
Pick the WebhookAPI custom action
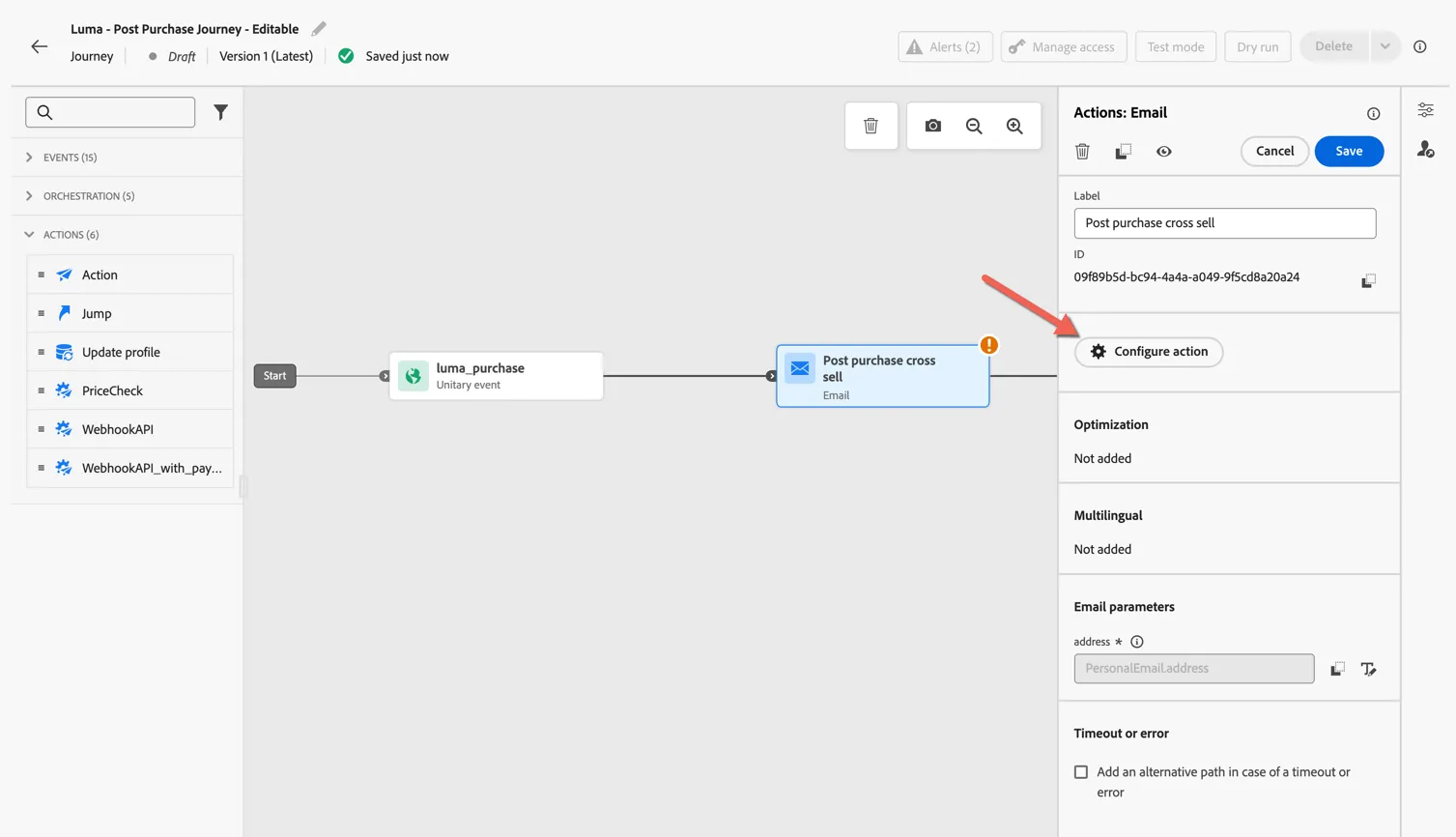click(x=130, y=429)
